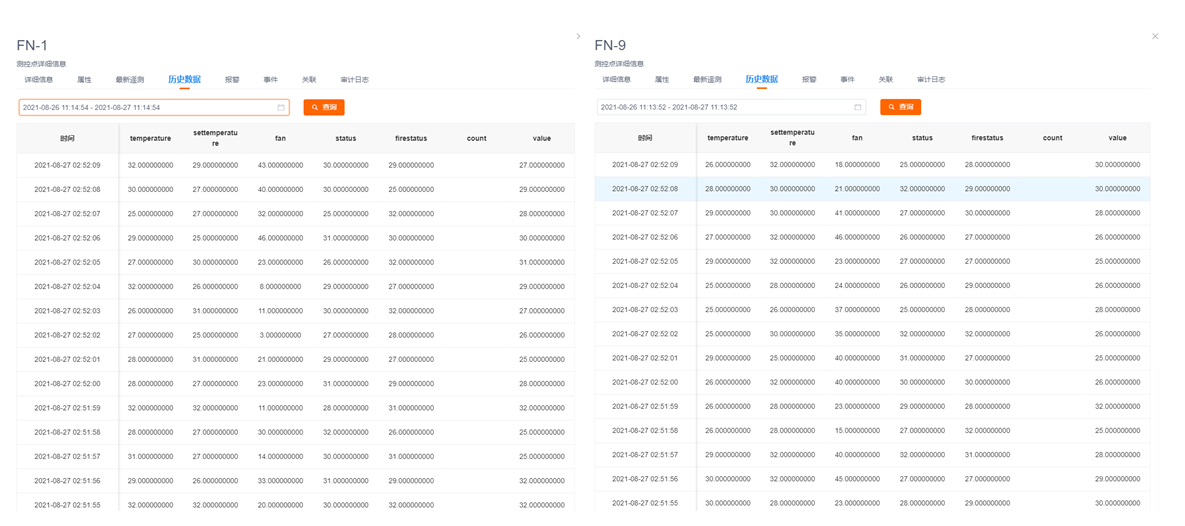This screenshot has width=1185, height=526.
Task: Open 审计日志 tab in FN-9 panel
Action: (932, 79)
